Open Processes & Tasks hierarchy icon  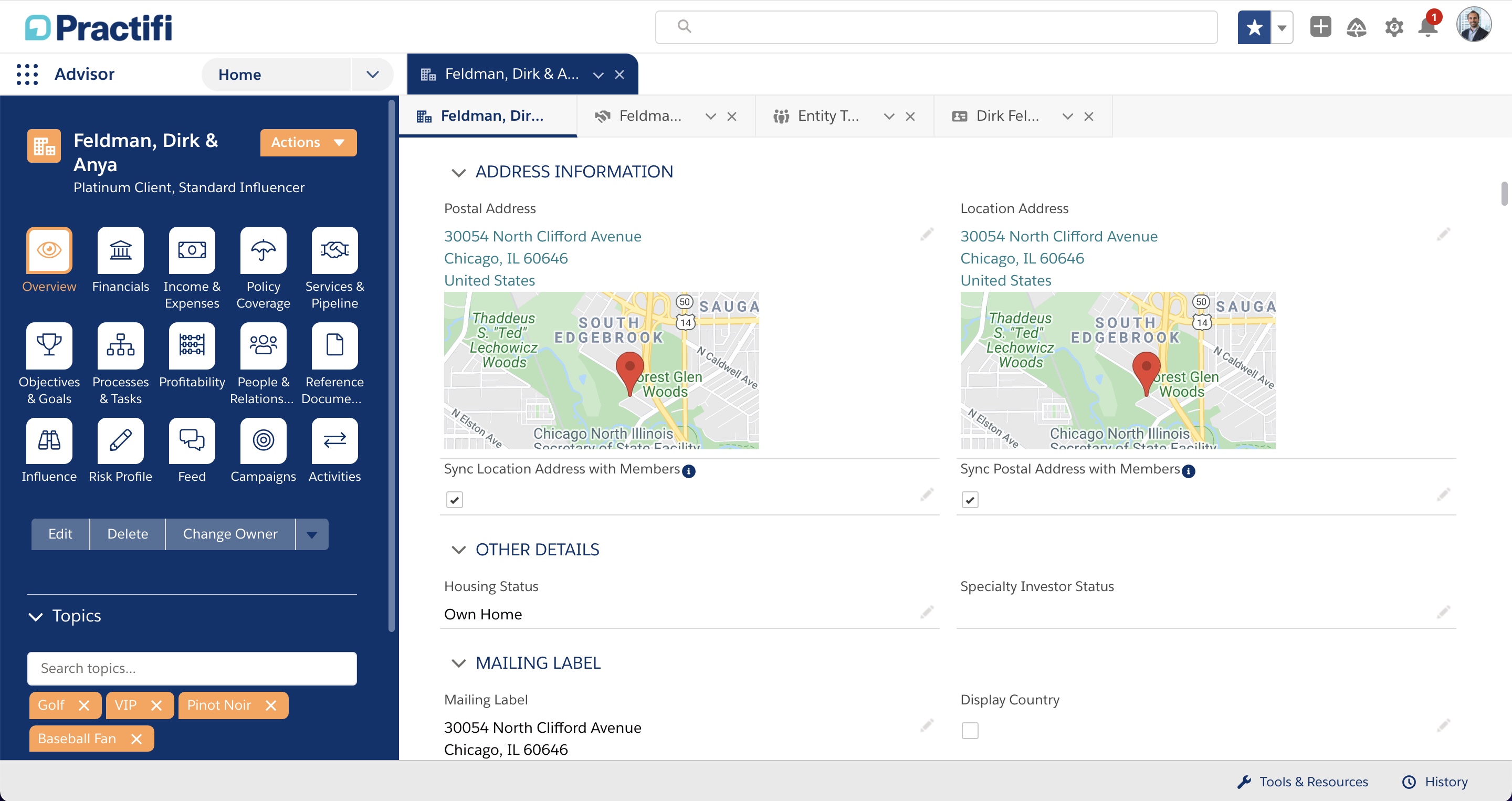pyautogui.click(x=120, y=345)
